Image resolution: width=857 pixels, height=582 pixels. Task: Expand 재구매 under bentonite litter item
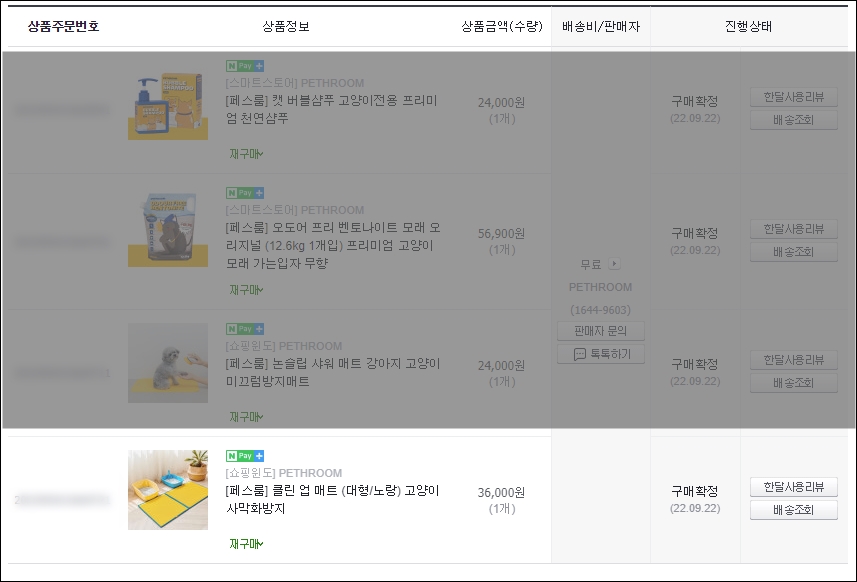(246, 290)
